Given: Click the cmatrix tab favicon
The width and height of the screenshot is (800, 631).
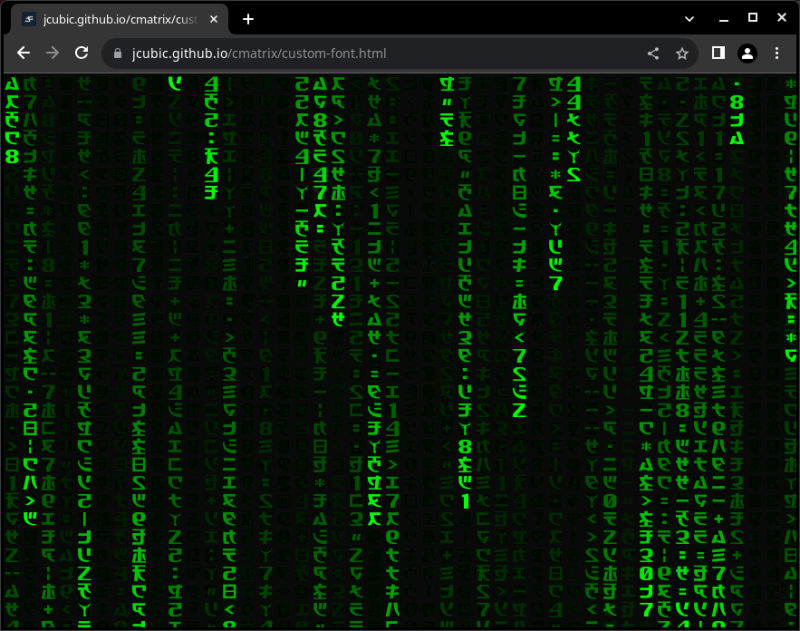Looking at the screenshot, I should click(29, 19).
